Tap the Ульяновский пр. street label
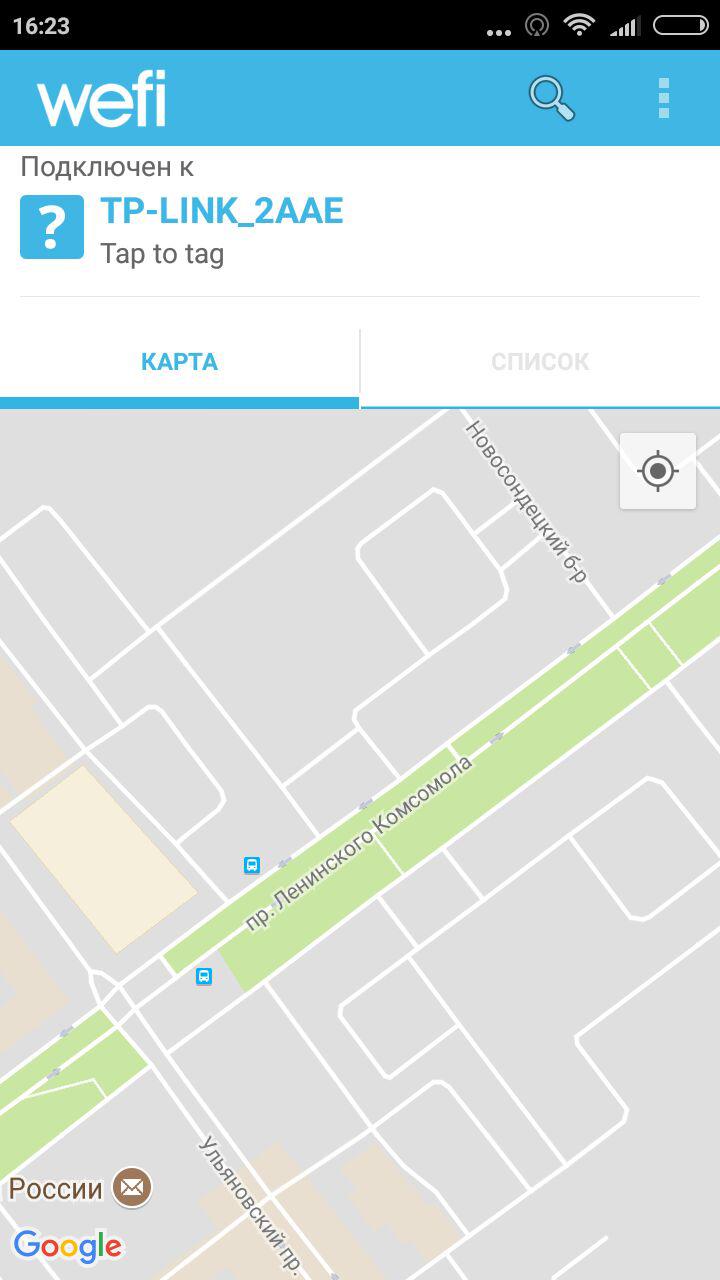Screen dimensions: 720x1280 click(x=250, y=1205)
